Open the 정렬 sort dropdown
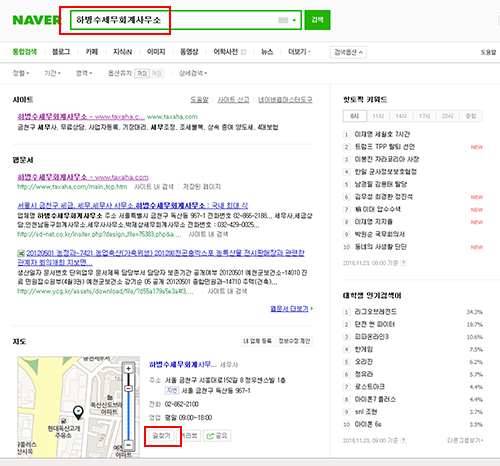Viewport: 500px width, 466px height. point(21,73)
